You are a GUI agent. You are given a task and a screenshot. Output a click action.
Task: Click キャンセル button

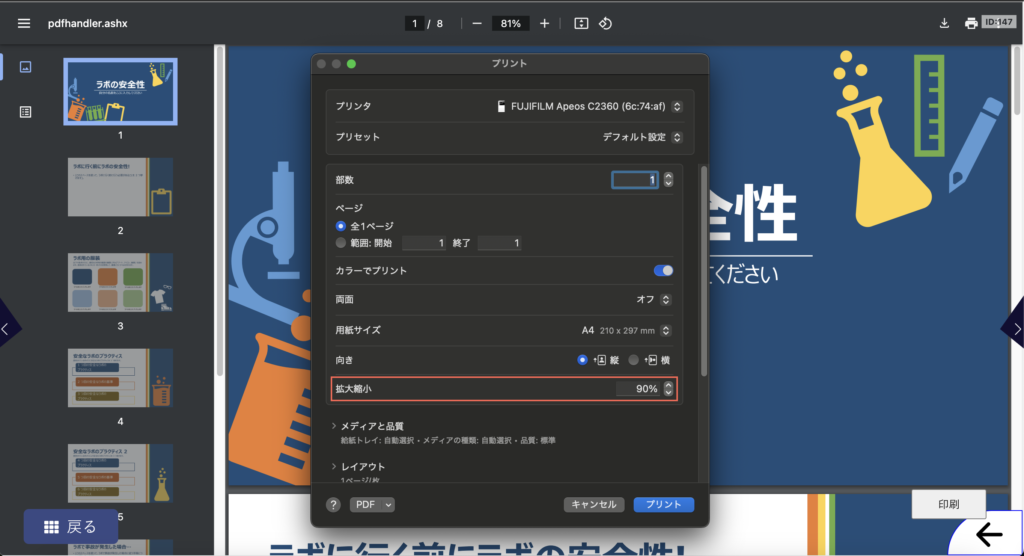594,504
